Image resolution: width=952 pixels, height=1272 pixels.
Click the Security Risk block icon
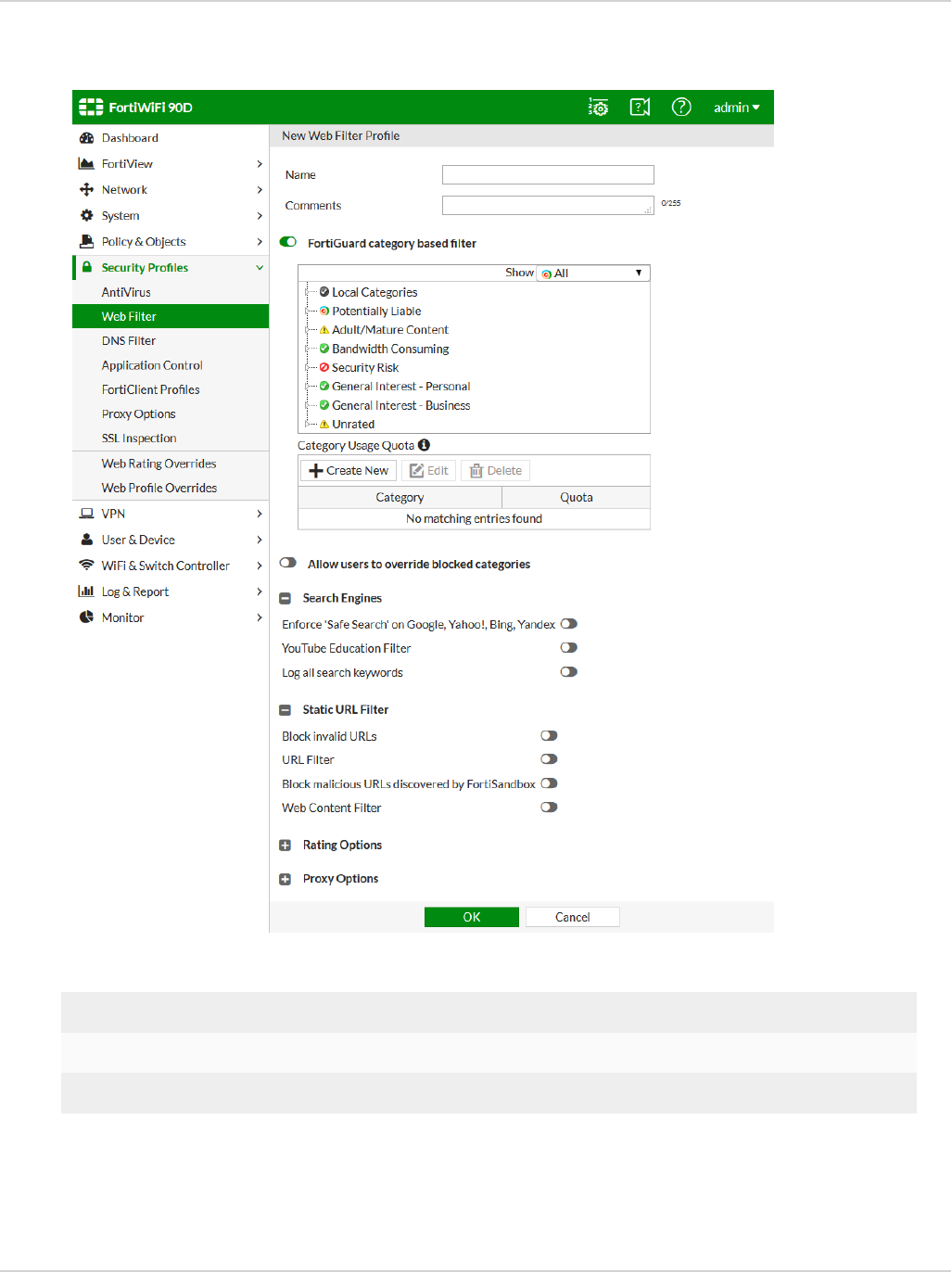tap(324, 368)
